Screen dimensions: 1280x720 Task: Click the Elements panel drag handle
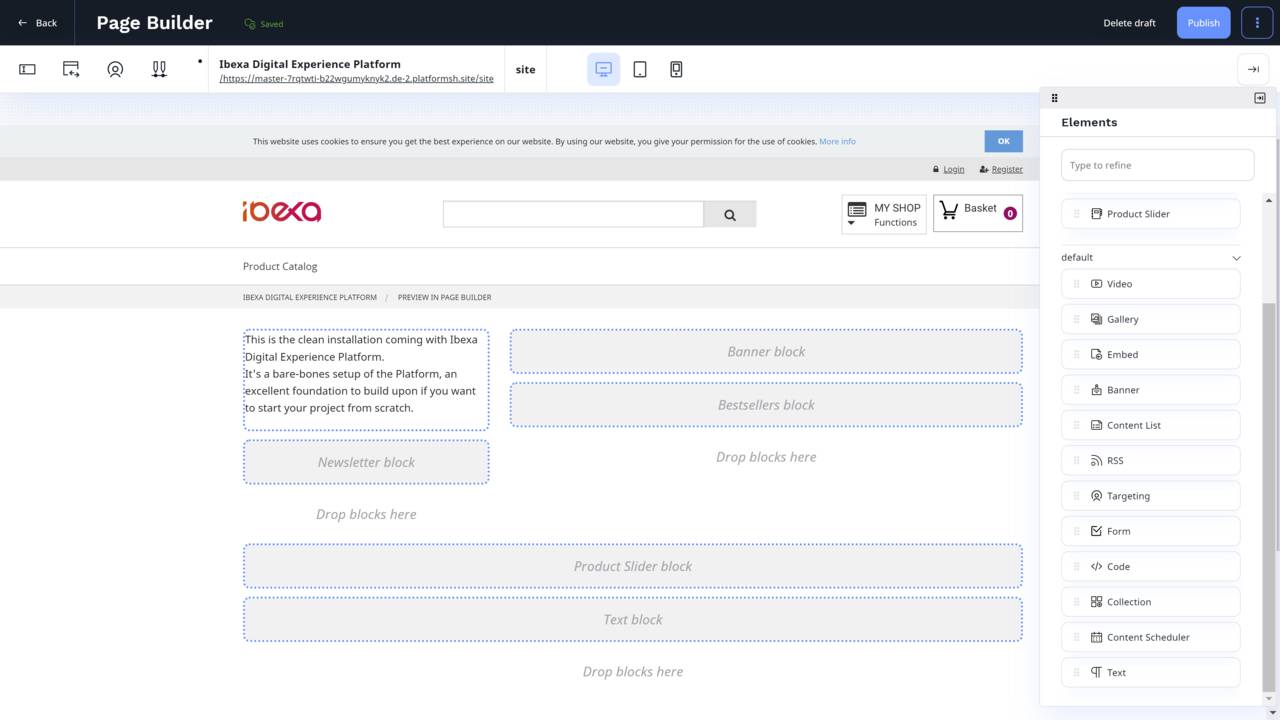click(1054, 98)
